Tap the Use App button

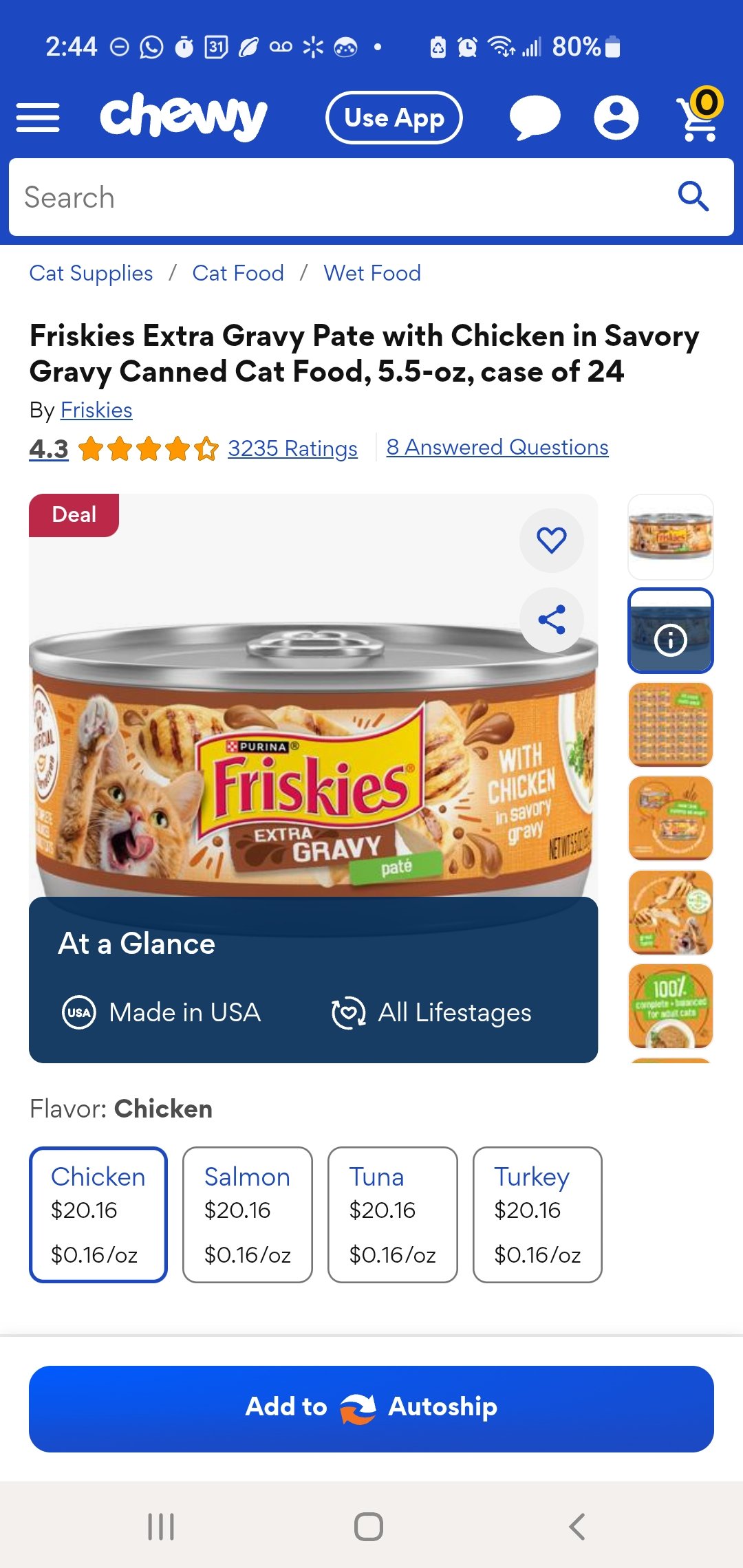coord(394,118)
